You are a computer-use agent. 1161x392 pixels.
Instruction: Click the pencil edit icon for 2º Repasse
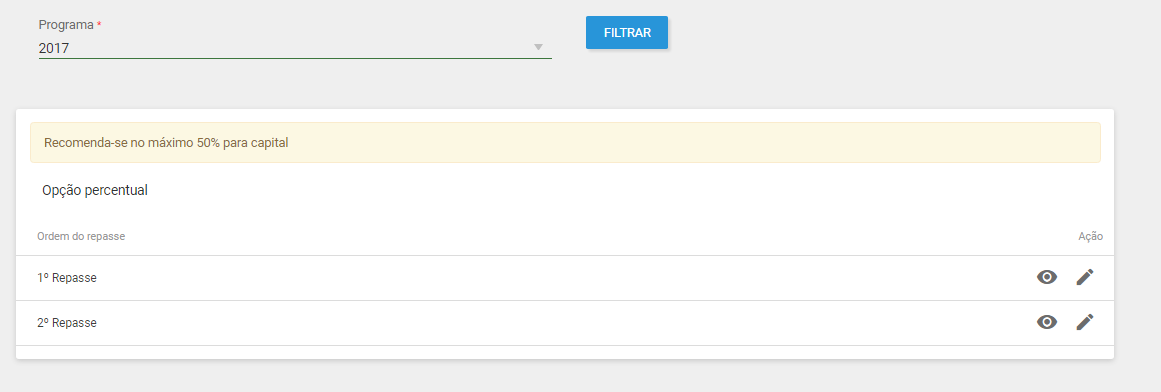click(x=1085, y=322)
